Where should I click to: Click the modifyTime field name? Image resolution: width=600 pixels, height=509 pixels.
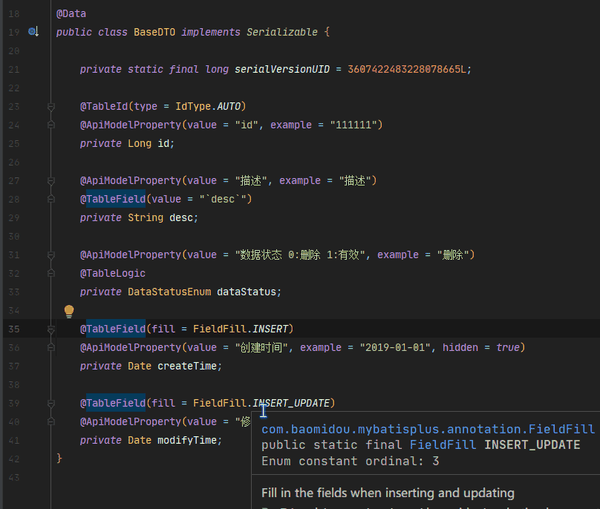tap(187, 440)
